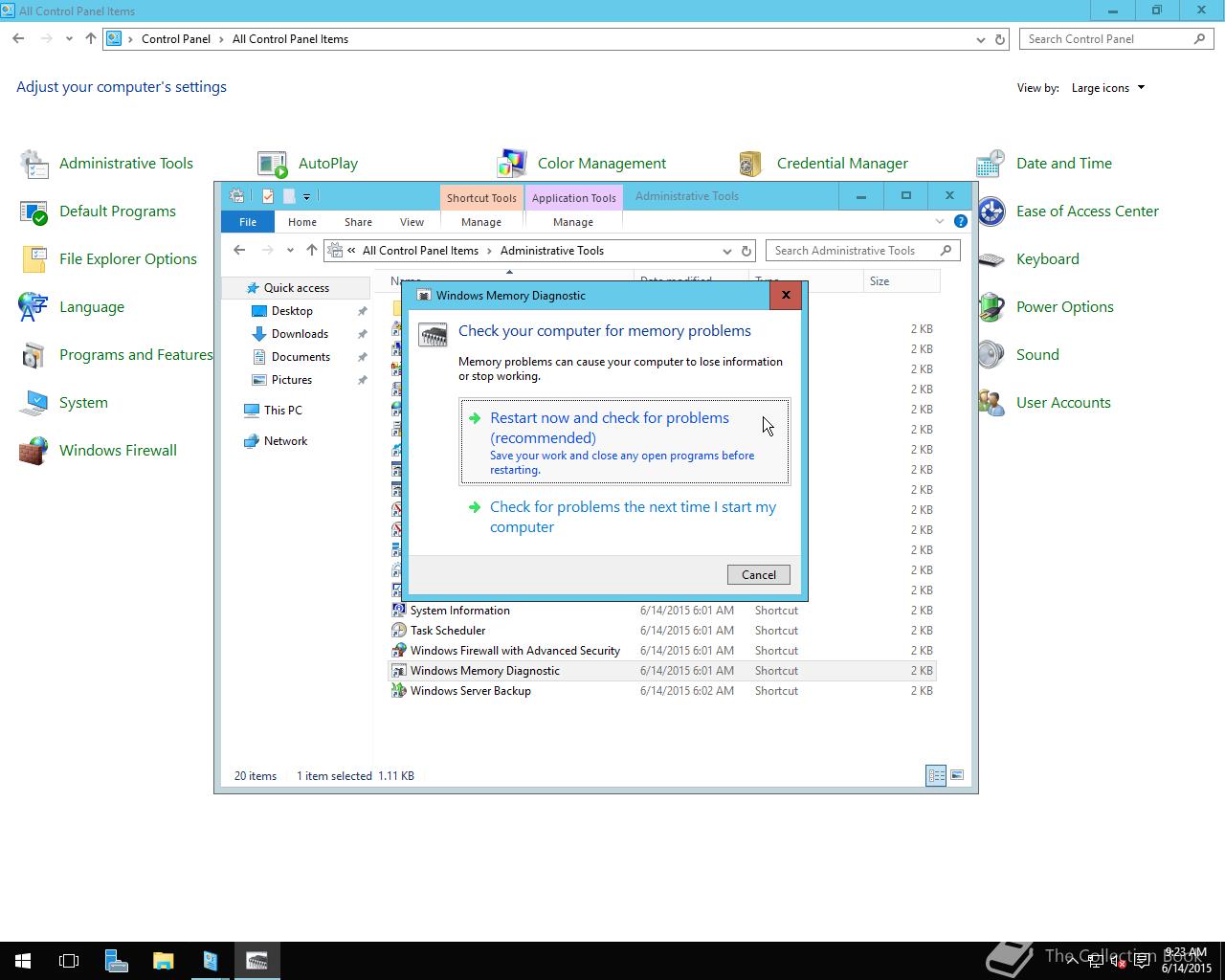1225x980 pixels.
Task: Select Shortcut Tools contextual tab
Action: tap(481, 198)
